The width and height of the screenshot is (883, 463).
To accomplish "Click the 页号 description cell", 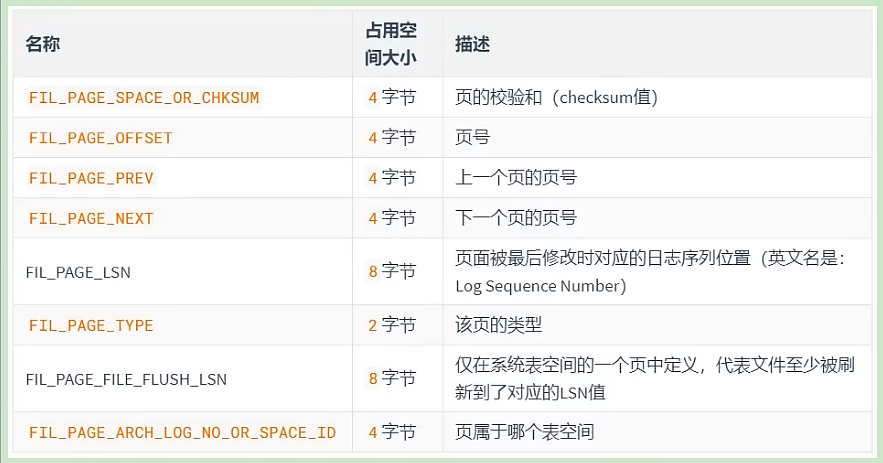I will click(472, 137).
